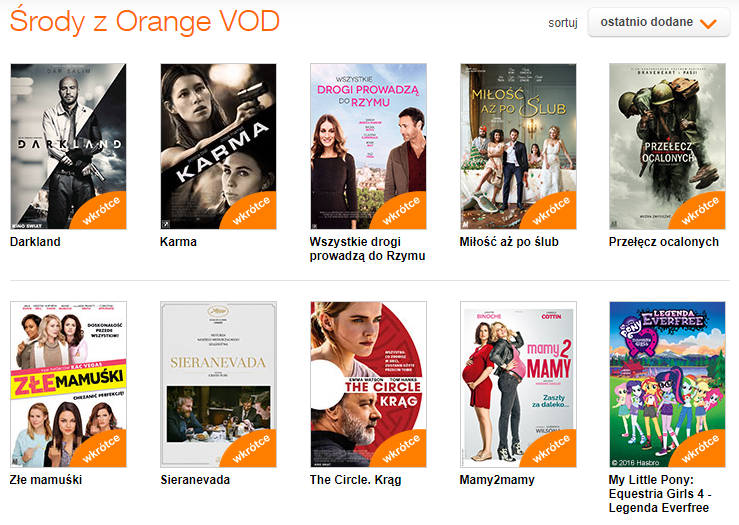Open the 'Przełęcz ocalonych' poster

[x=667, y=147]
